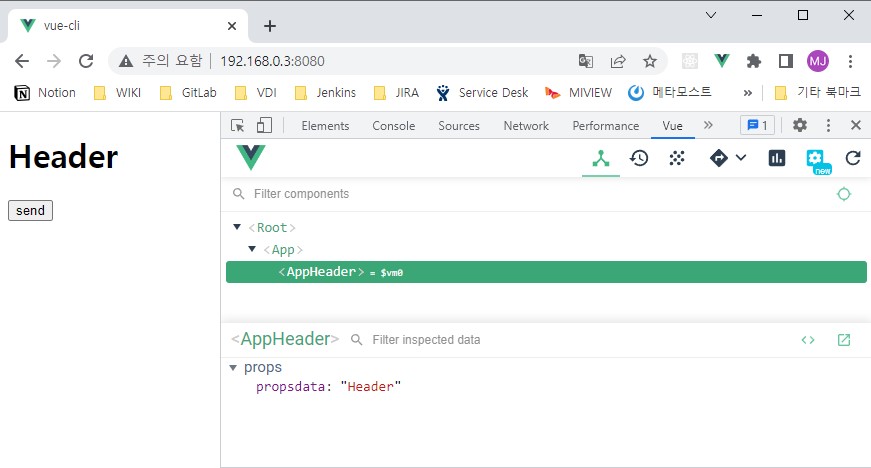The width and height of the screenshot is (871, 468).
Task: Collapse the App component node
Action: click(253, 249)
